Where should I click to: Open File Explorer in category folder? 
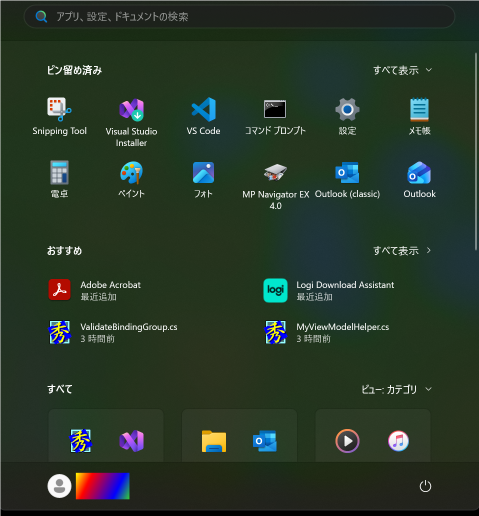click(214, 441)
